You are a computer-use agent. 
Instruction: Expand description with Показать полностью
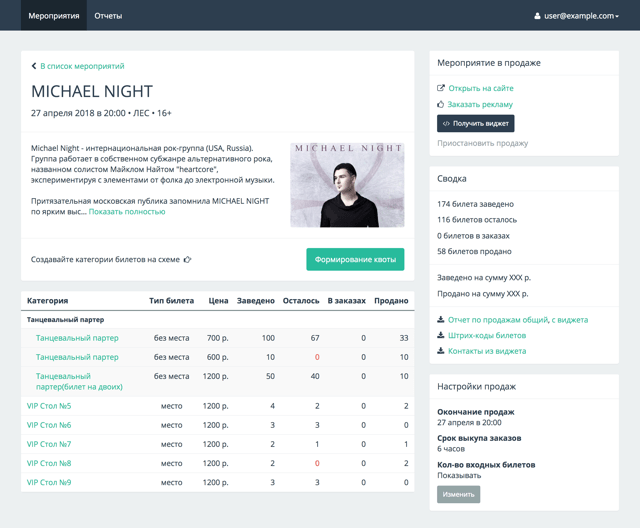(x=127, y=212)
